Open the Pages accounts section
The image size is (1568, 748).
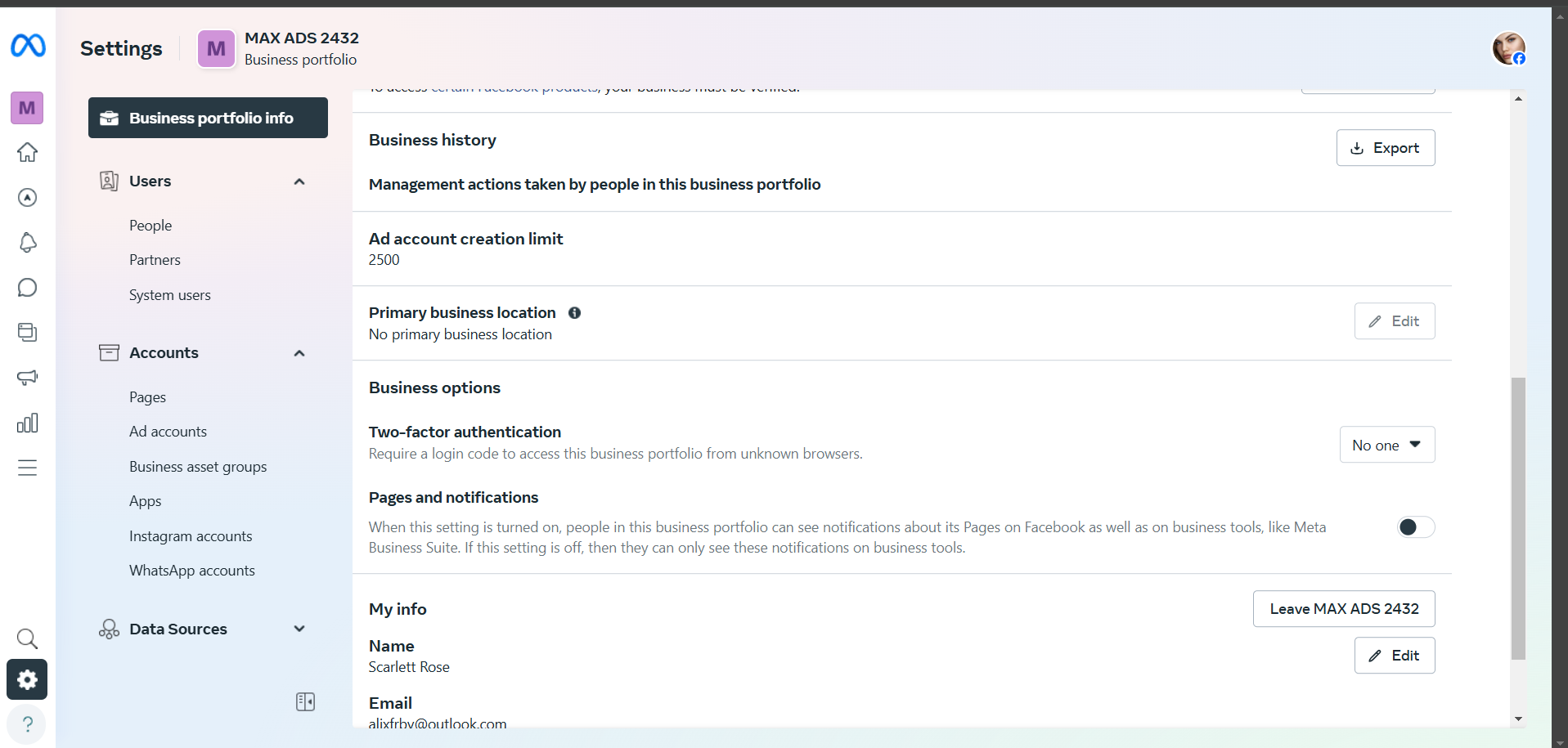click(147, 397)
